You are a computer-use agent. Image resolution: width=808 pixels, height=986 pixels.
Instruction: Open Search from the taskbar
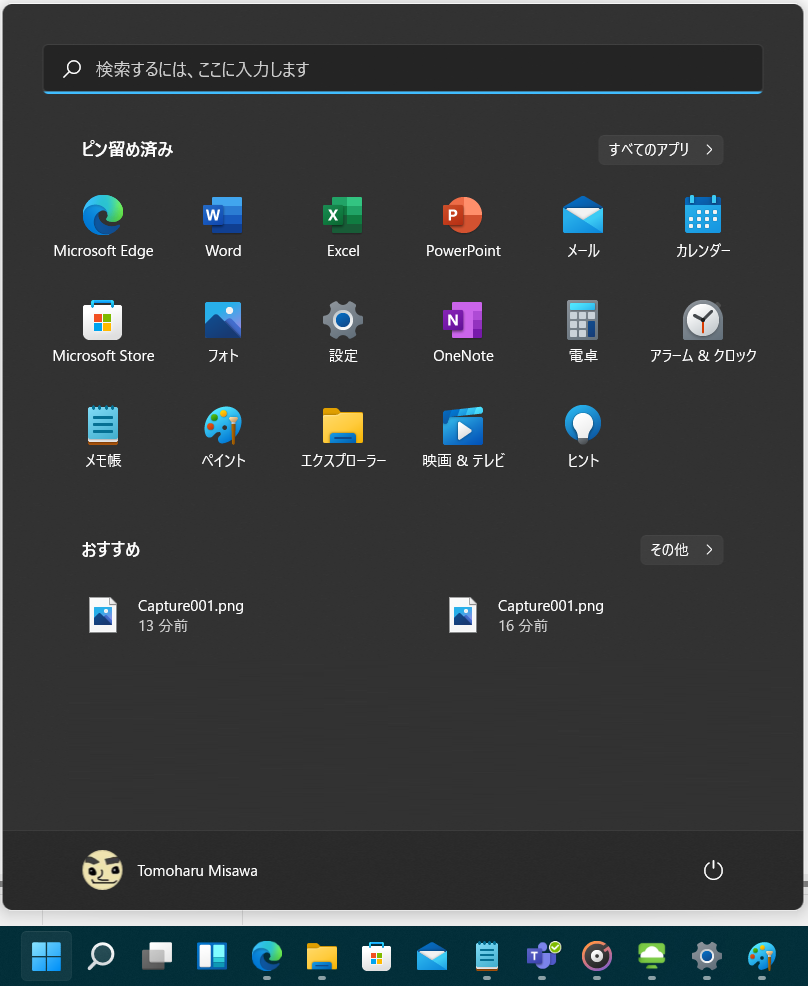101,956
